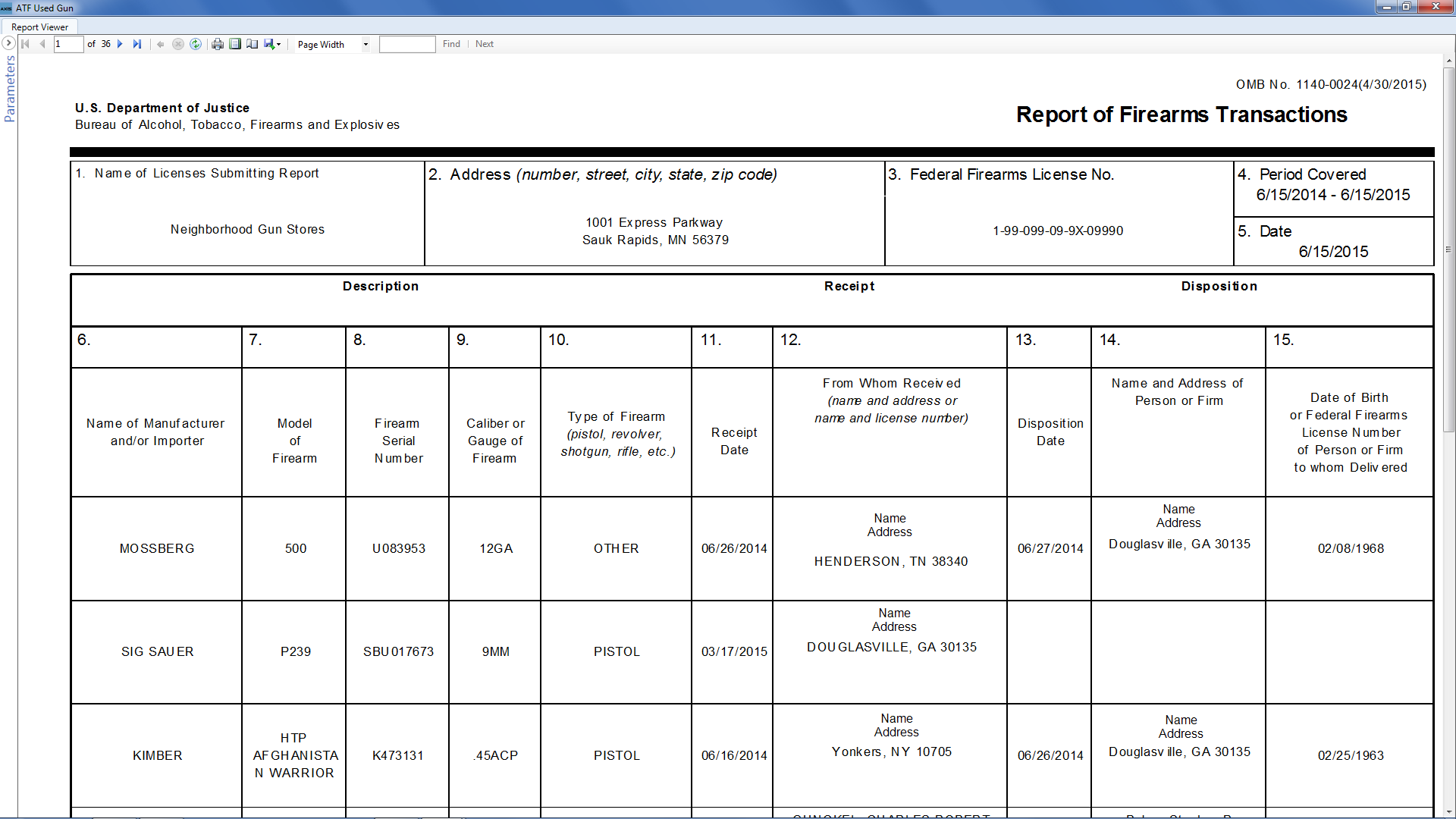Image resolution: width=1456 pixels, height=819 pixels.
Task: Click the back to parent report arrow
Action: (x=160, y=44)
